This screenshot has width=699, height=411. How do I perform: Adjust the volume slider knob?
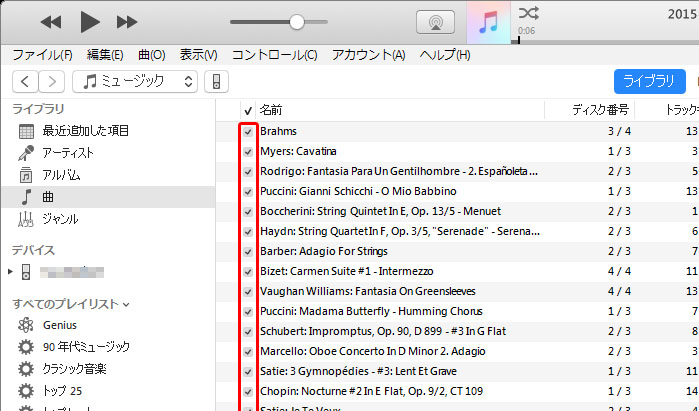tap(296, 22)
